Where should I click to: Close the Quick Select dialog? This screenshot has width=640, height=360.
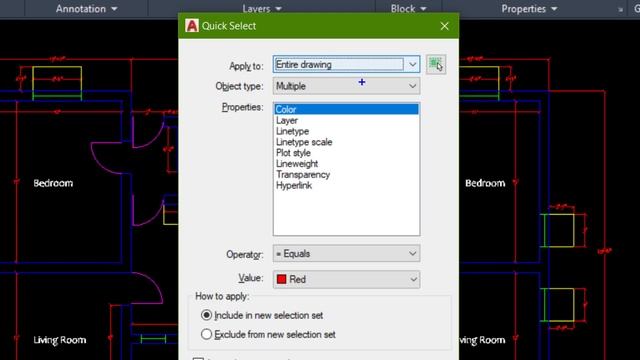click(444, 26)
